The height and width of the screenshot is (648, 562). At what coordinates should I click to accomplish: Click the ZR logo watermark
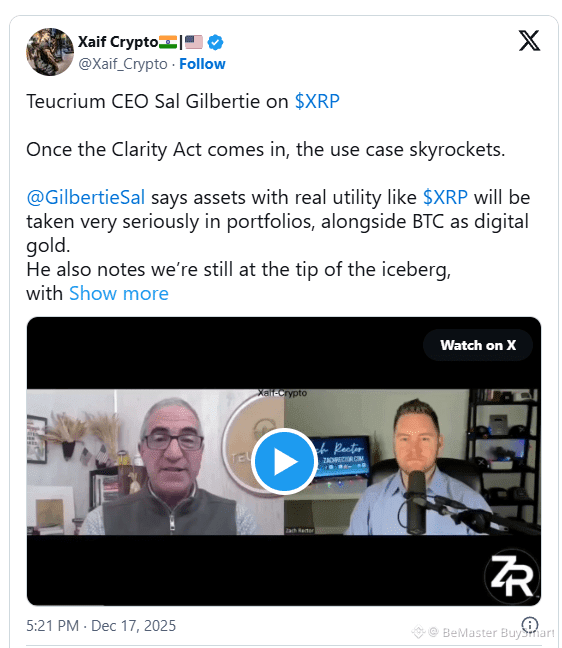pos(512,577)
